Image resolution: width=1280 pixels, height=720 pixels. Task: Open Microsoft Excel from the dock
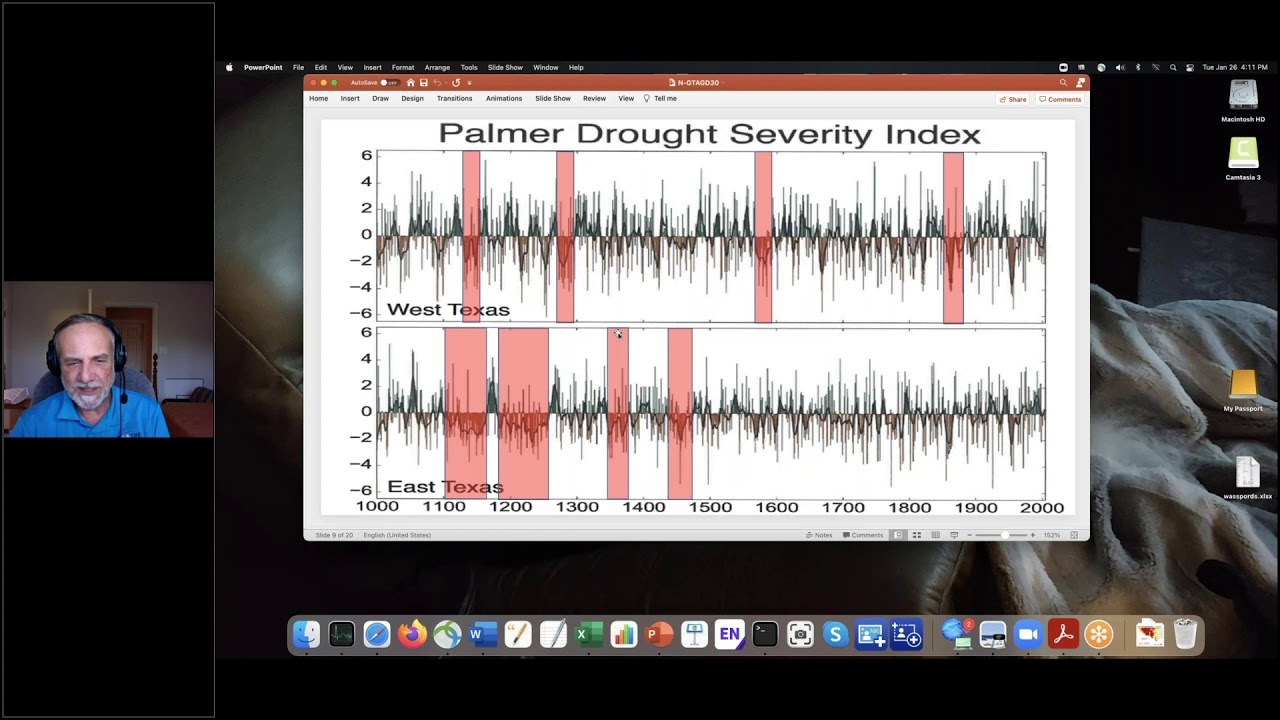589,634
